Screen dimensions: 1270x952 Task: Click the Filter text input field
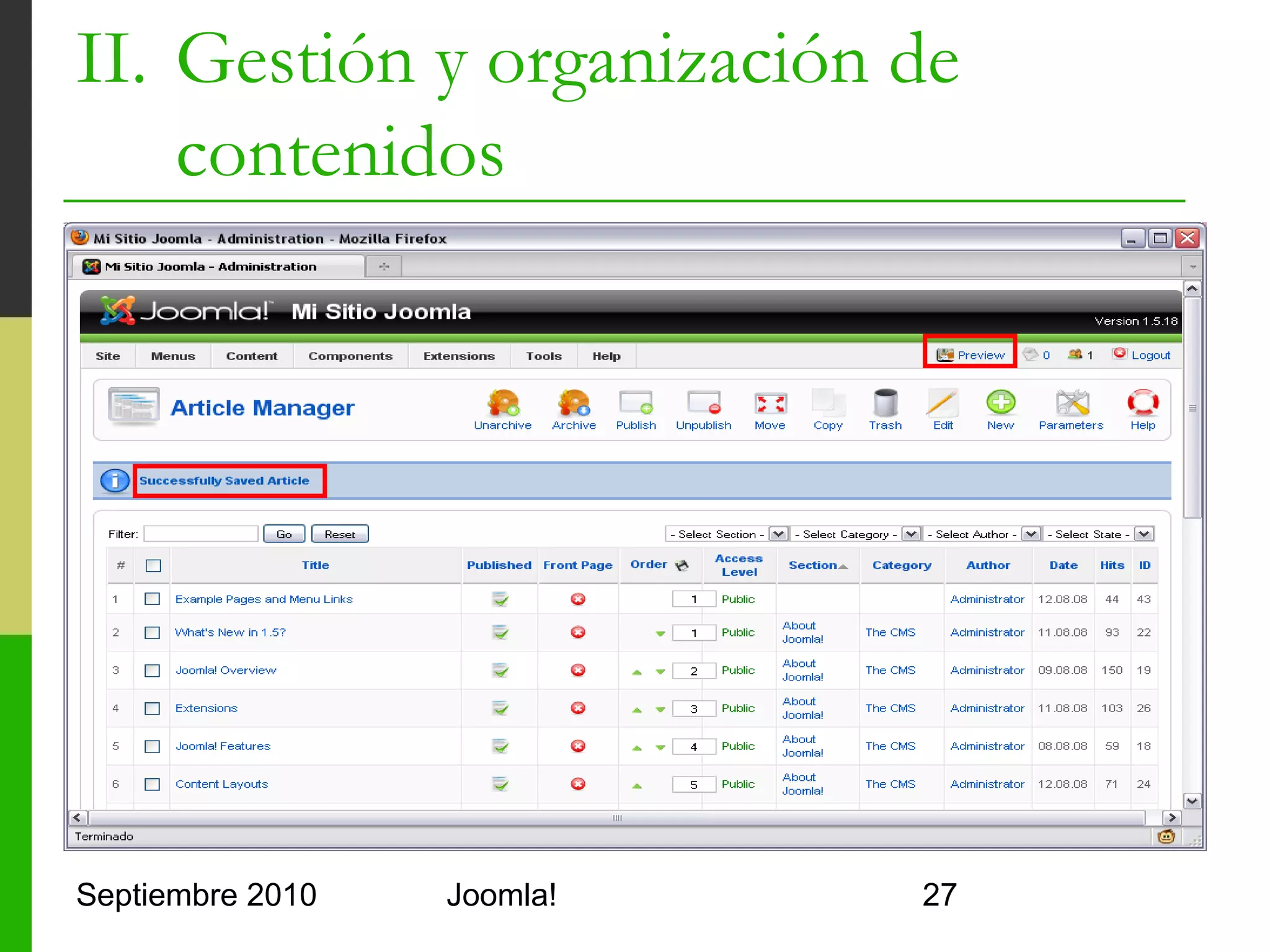click(x=201, y=534)
